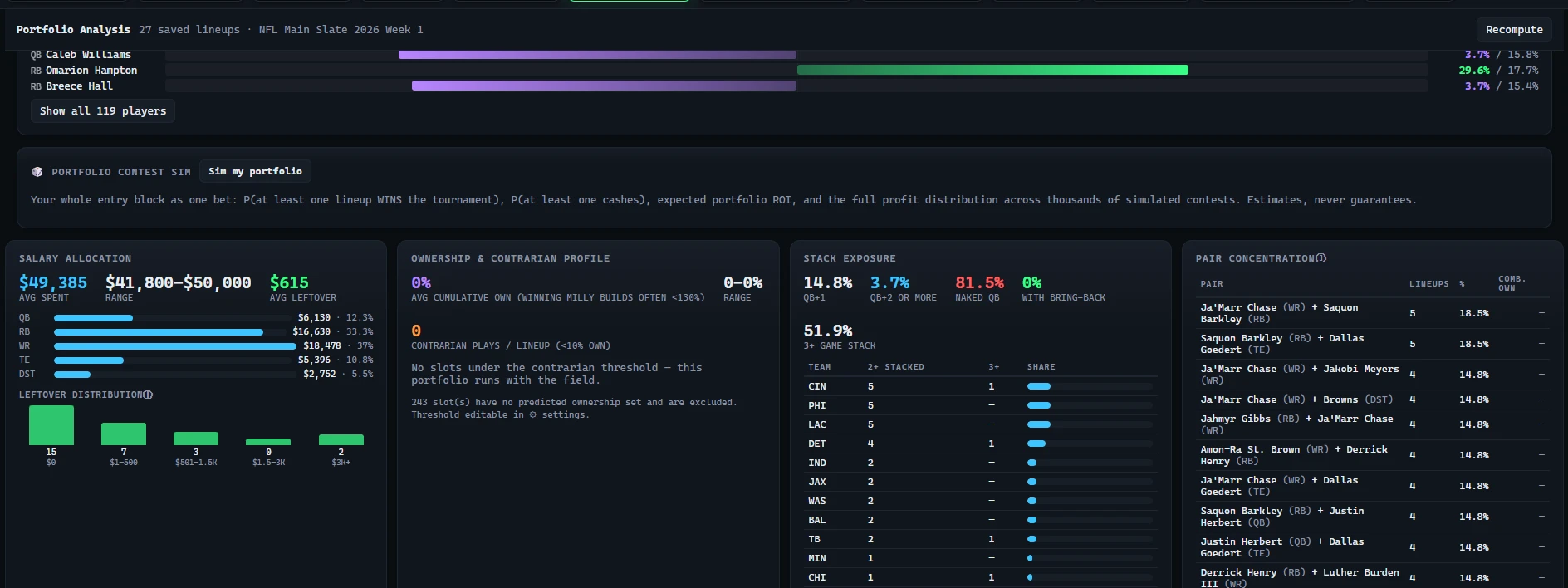Click the Amon-Ra St. Brown + Derrick Henry pair
This screenshot has height=588, width=1568.
1294,455
